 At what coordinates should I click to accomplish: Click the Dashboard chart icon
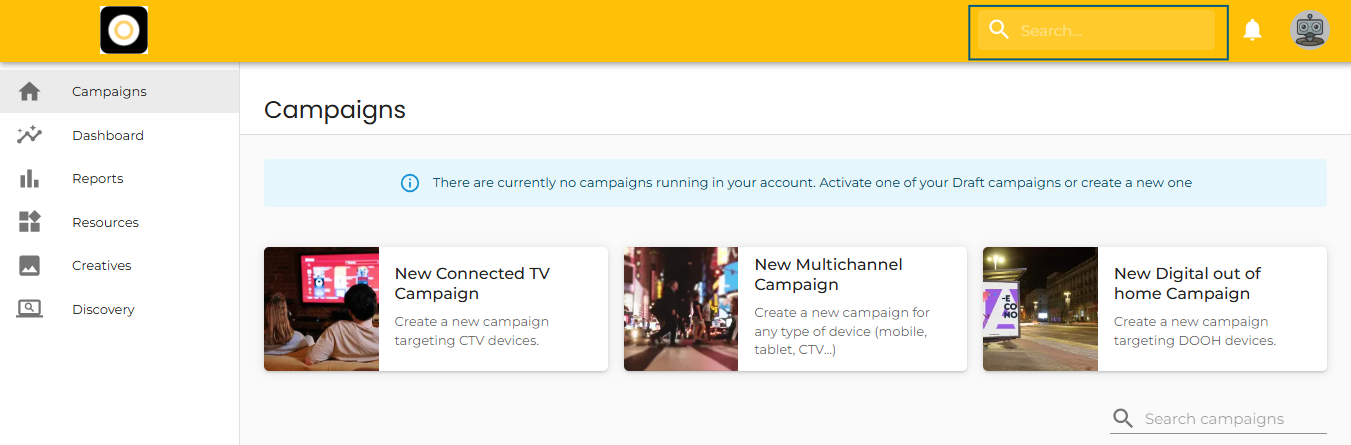[30, 135]
